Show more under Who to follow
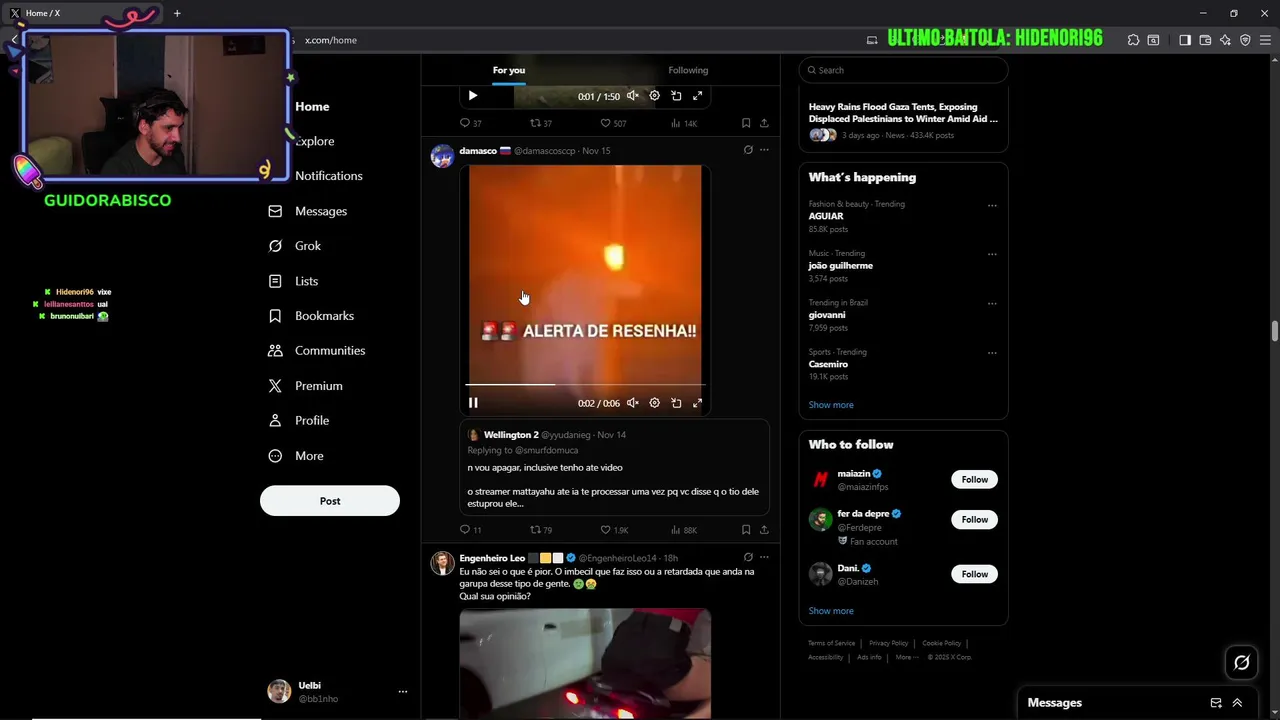Screen dimensions: 1280x720 (x=831, y=611)
